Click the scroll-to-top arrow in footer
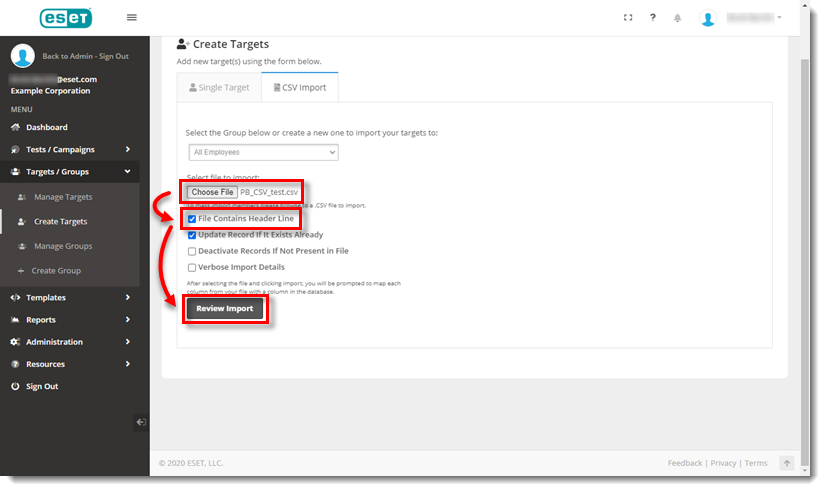825x491 pixels. pyautogui.click(x=787, y=463)
